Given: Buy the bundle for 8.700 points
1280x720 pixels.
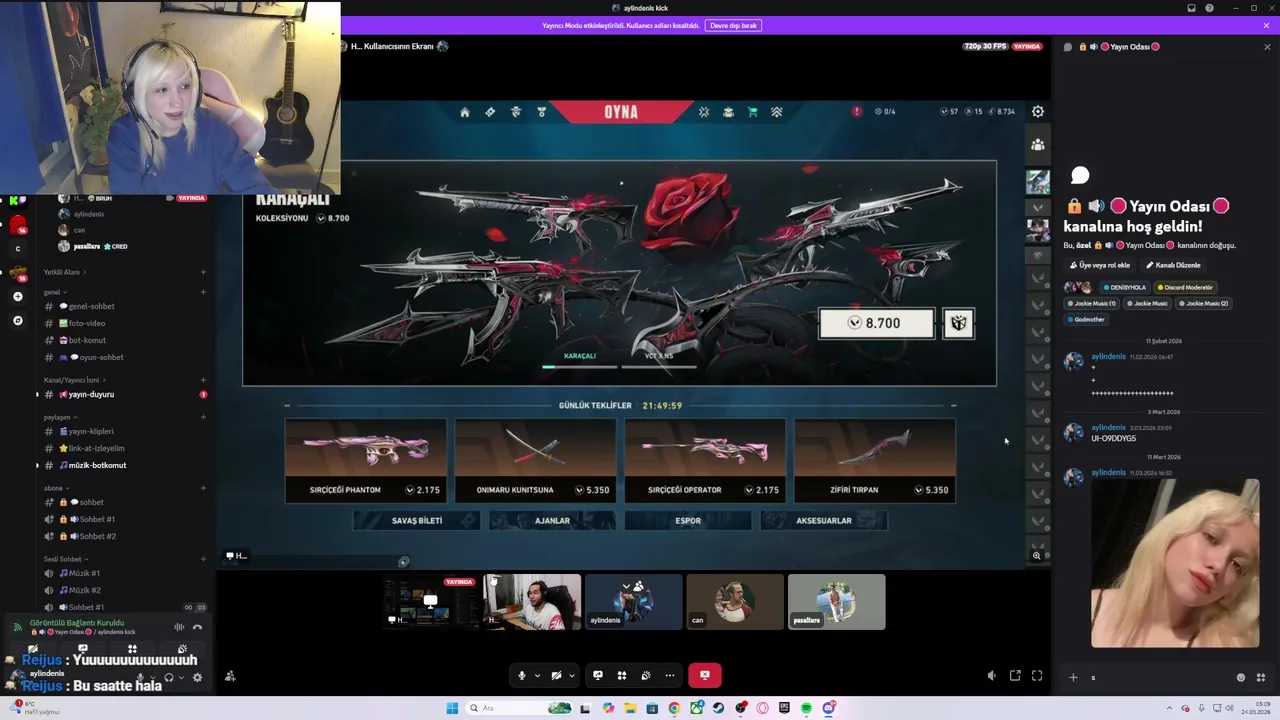Looking at the screenshot, I should pos(876,323).
